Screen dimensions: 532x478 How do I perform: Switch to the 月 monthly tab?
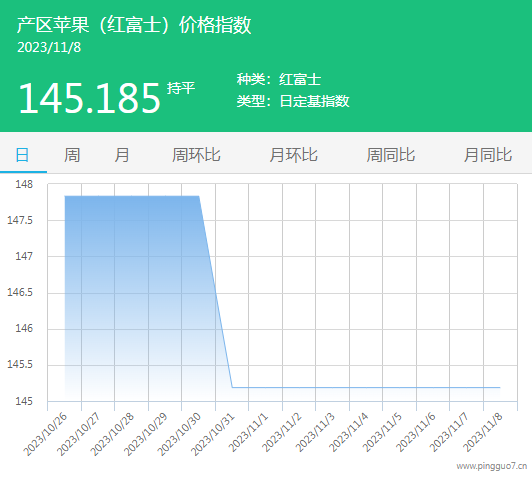tap(121, 155)
